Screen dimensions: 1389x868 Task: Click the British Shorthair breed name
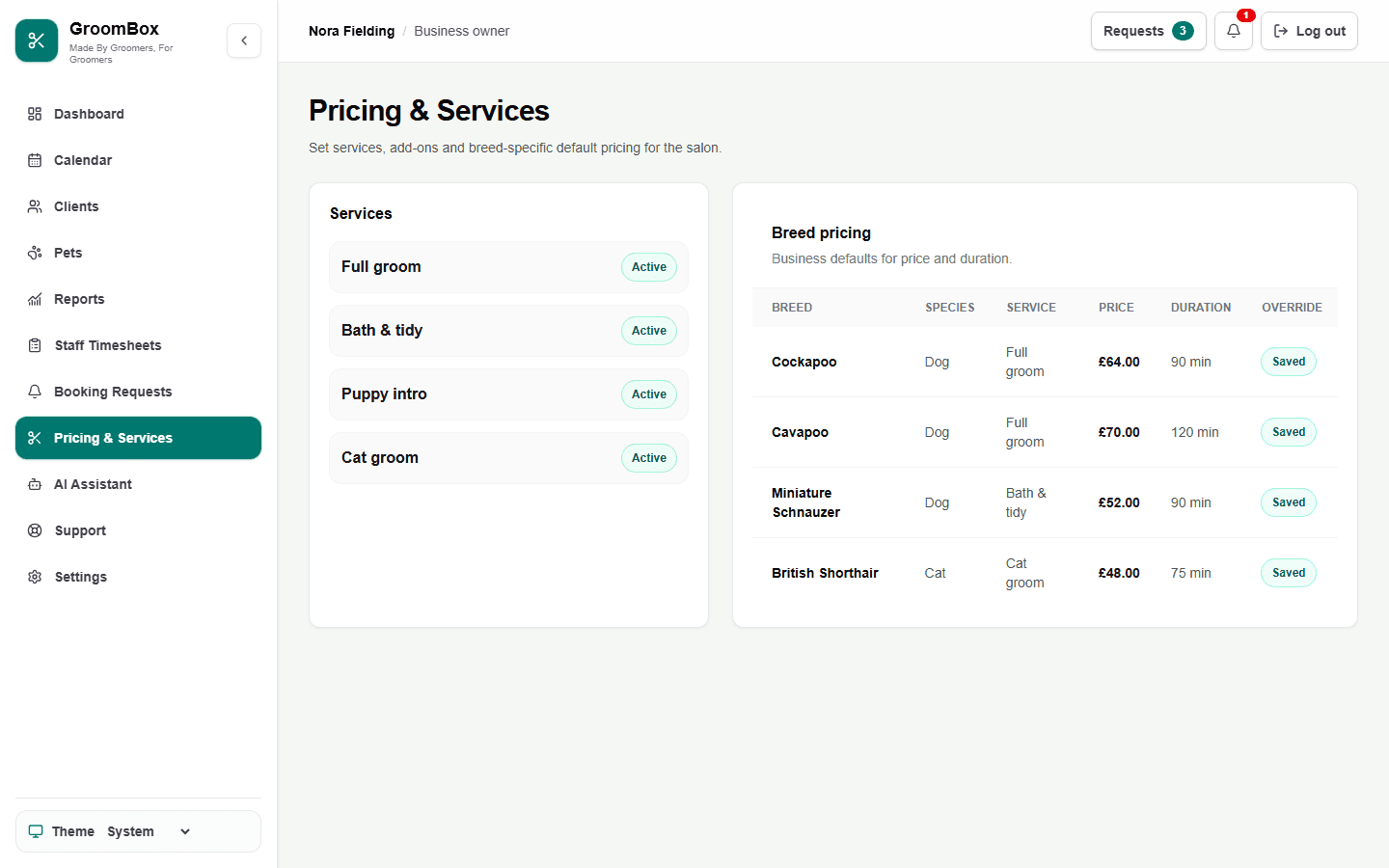pyautogui.click(x=825, y=573)
